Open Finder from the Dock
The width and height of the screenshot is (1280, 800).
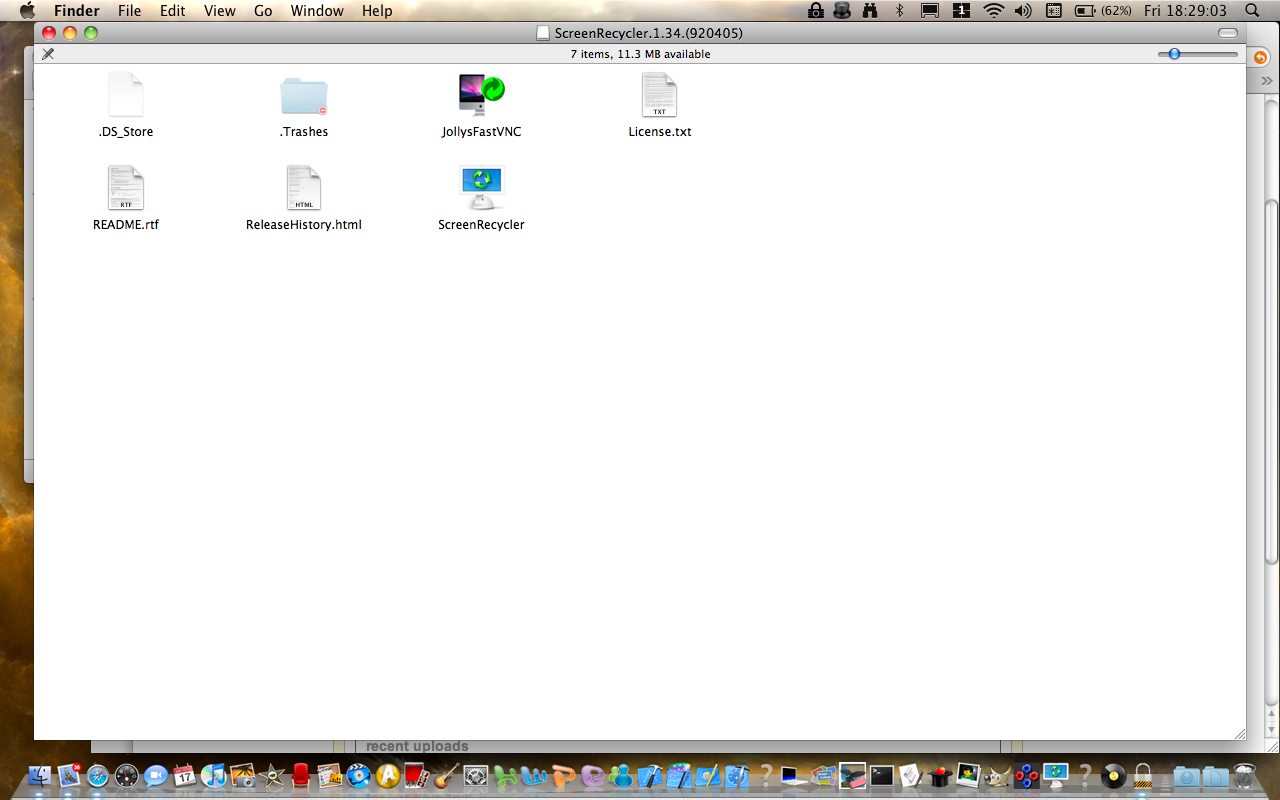coord(40,775)
